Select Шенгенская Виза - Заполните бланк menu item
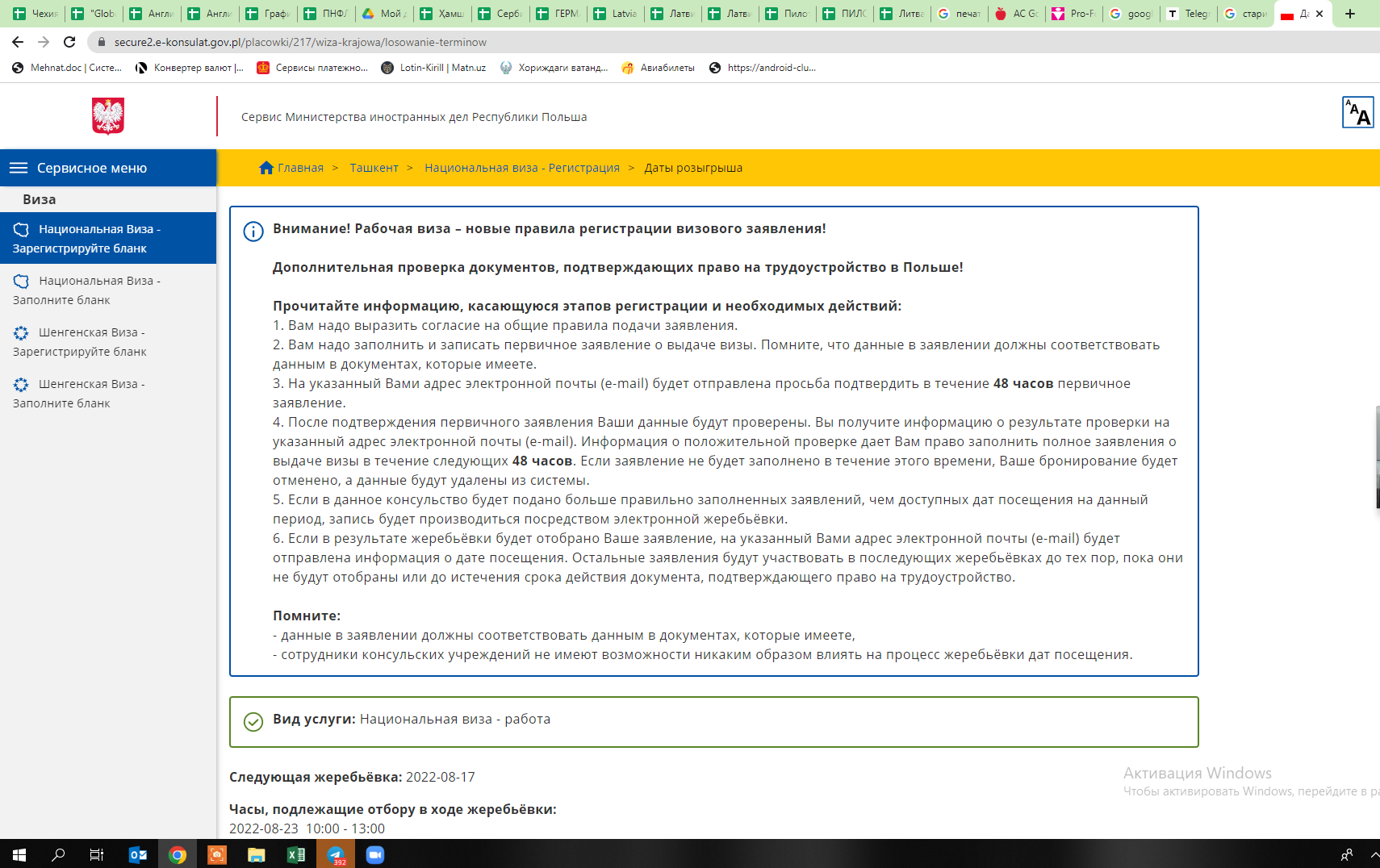 (108, 394)
